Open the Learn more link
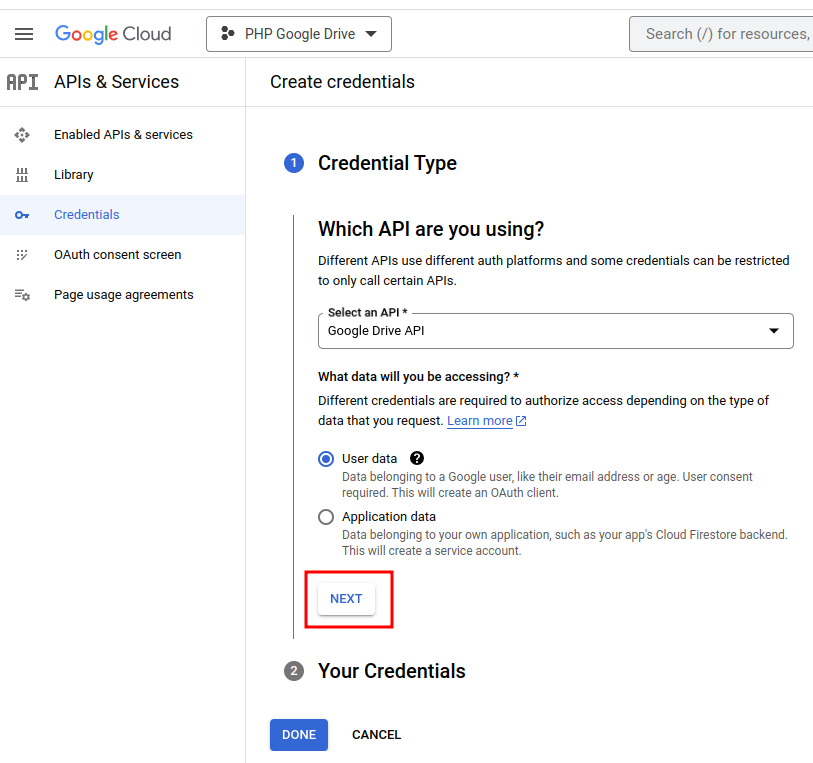The width and height of the screenshot is (813, 763). (480, 421)
